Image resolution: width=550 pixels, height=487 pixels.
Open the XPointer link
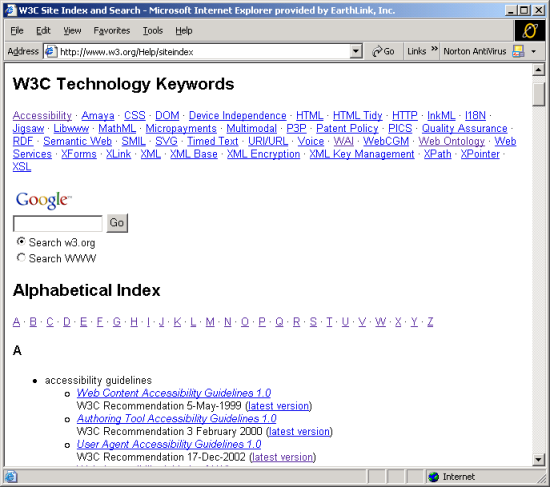click(480, 154)
